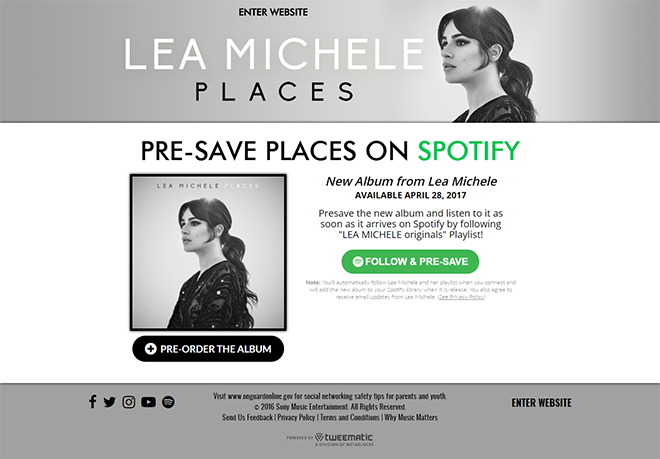Screen dimensions: 660x459
Task: Click the Follow & Pre-Save button
Action: pyautogui.click(x=410, y=262)
